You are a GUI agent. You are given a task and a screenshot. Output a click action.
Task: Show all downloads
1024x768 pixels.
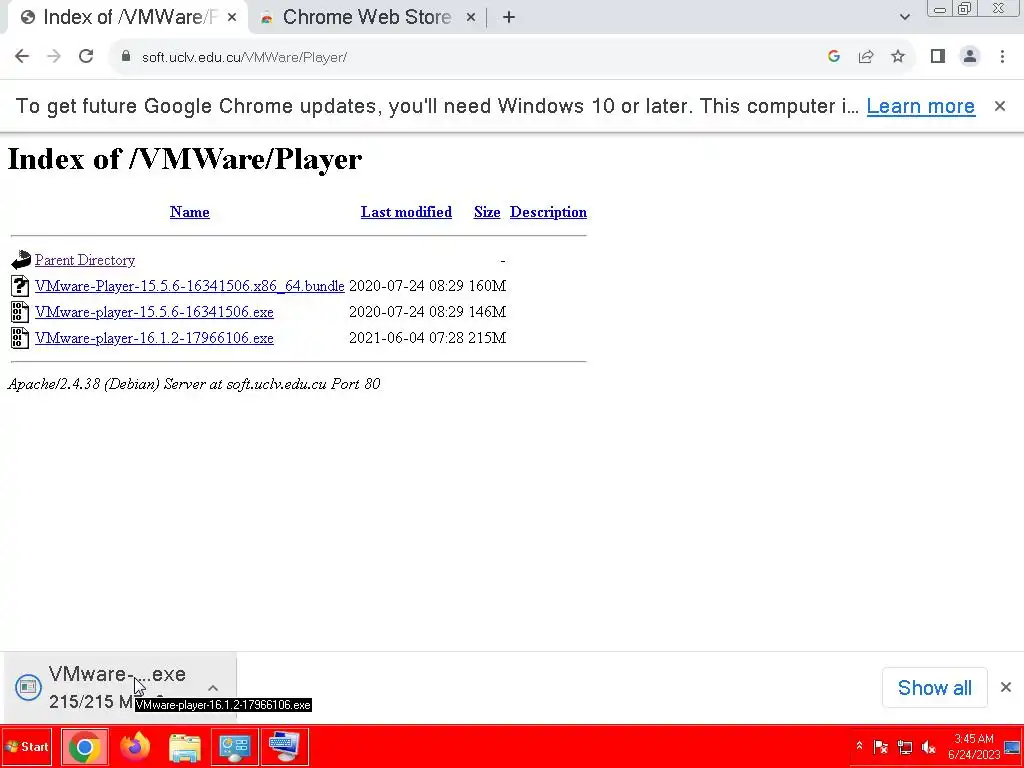(935, 687)
